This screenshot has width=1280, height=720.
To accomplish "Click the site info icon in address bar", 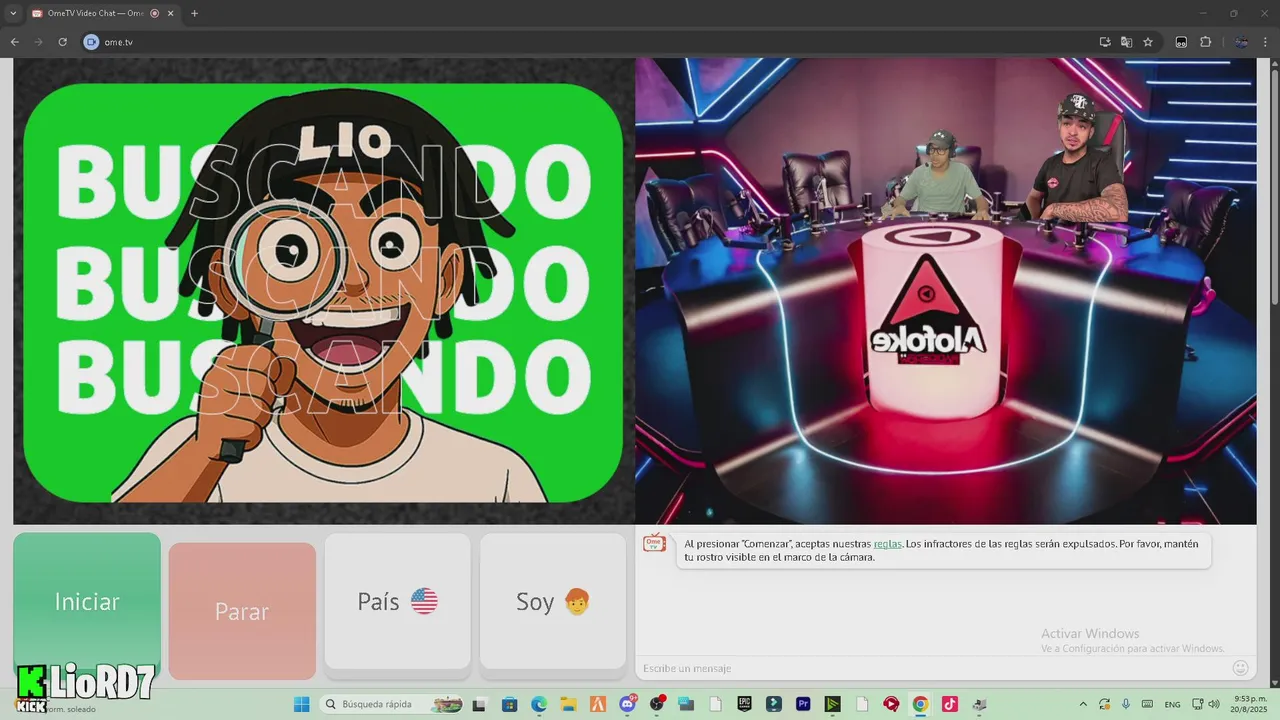I will tap(91, 42).
